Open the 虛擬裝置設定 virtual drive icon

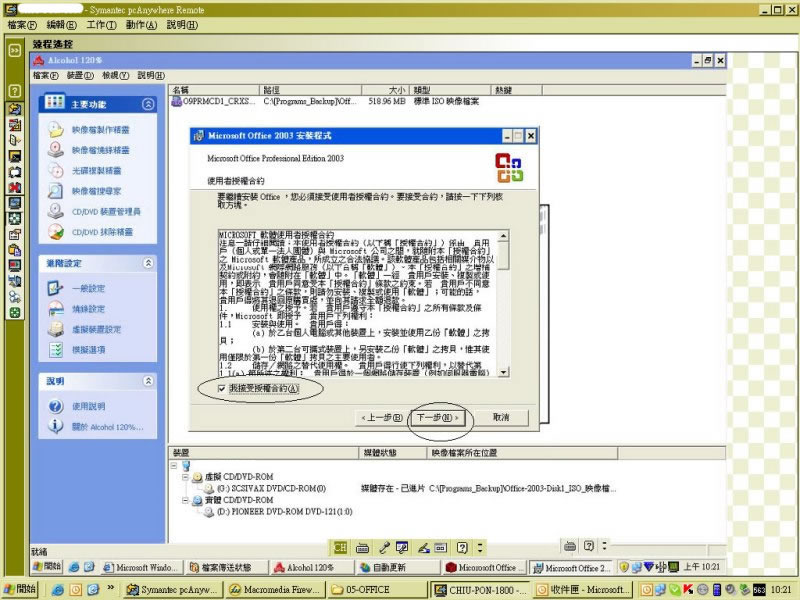click(x=56, y=329)
